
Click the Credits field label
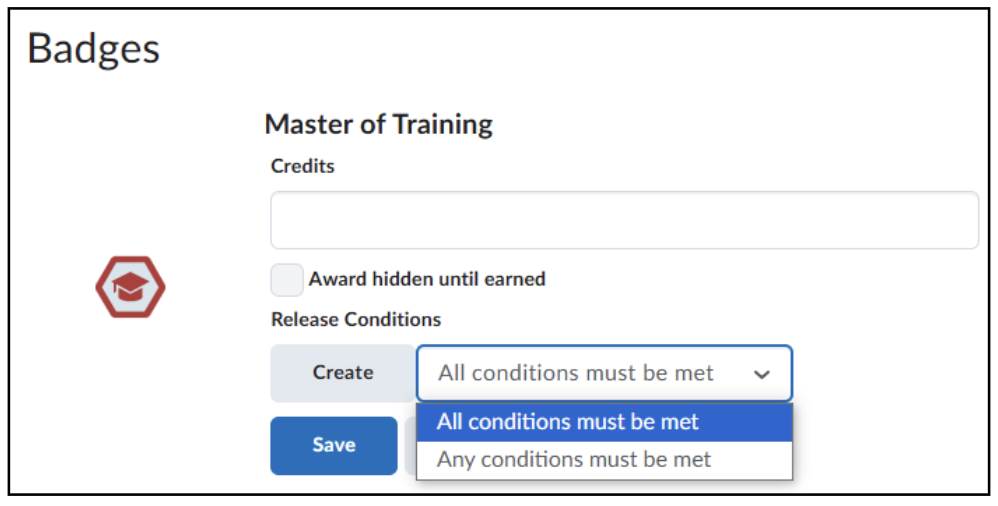(x=303, y=166)
